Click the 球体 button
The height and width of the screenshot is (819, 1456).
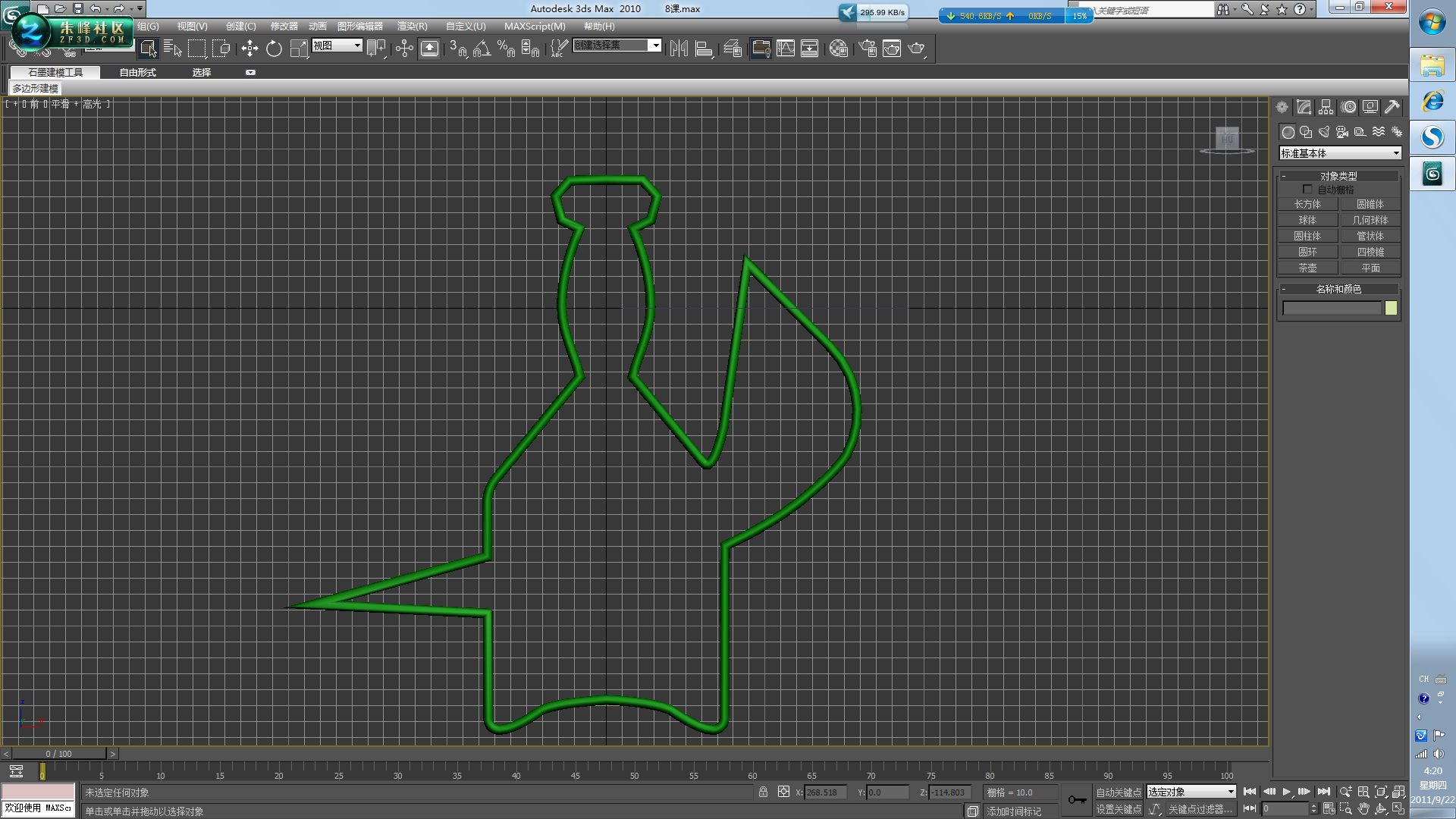1307,220
